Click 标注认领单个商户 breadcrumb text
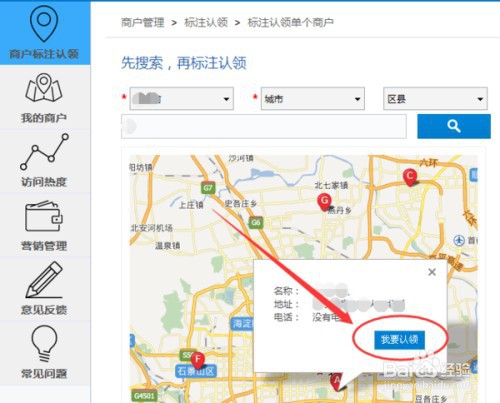 291,23
